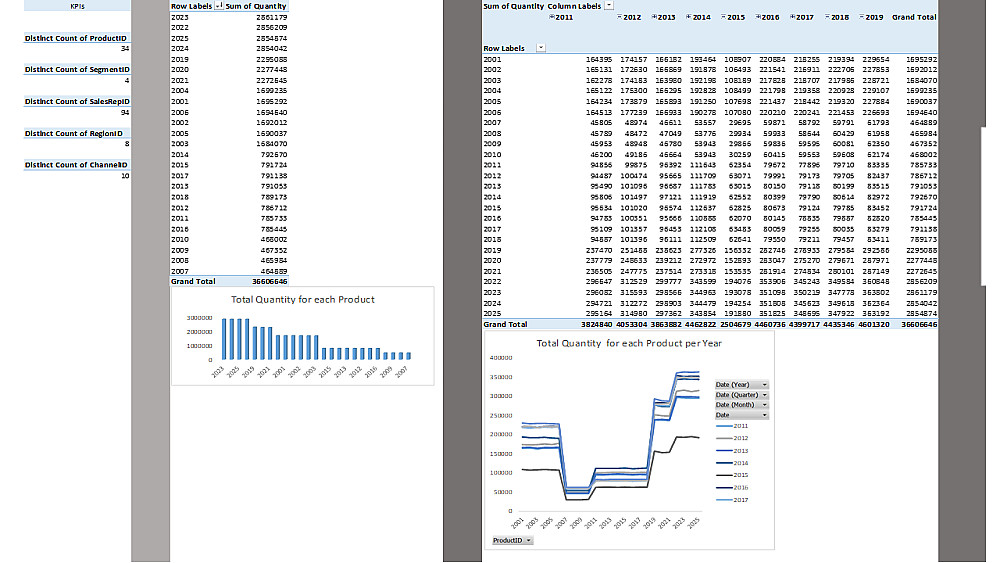Screen dimensions: 1000x563
Task: Select the 'Column Labels' header cell
Action: point(574,6)
